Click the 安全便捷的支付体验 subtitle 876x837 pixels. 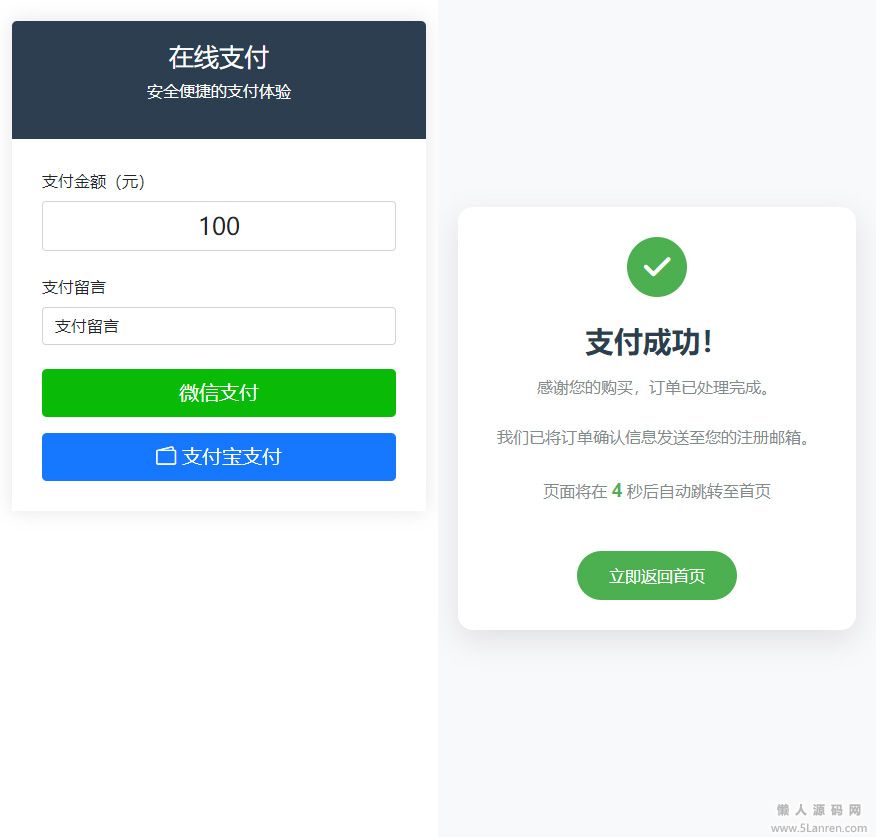[x=219, y=92]
